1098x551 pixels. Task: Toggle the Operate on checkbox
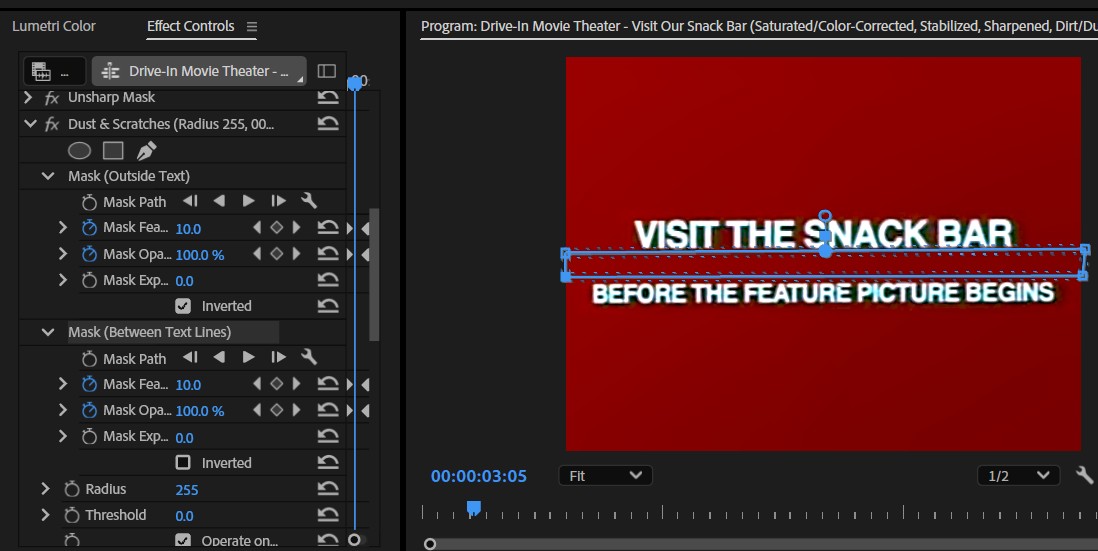(183, 540)
